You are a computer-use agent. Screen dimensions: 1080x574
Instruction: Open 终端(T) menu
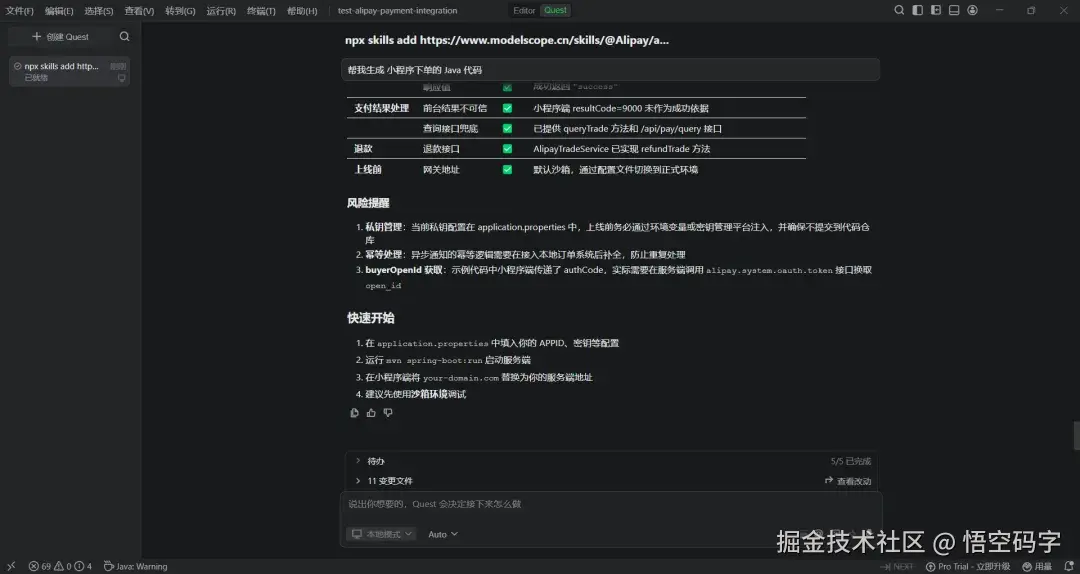(261, 11)
